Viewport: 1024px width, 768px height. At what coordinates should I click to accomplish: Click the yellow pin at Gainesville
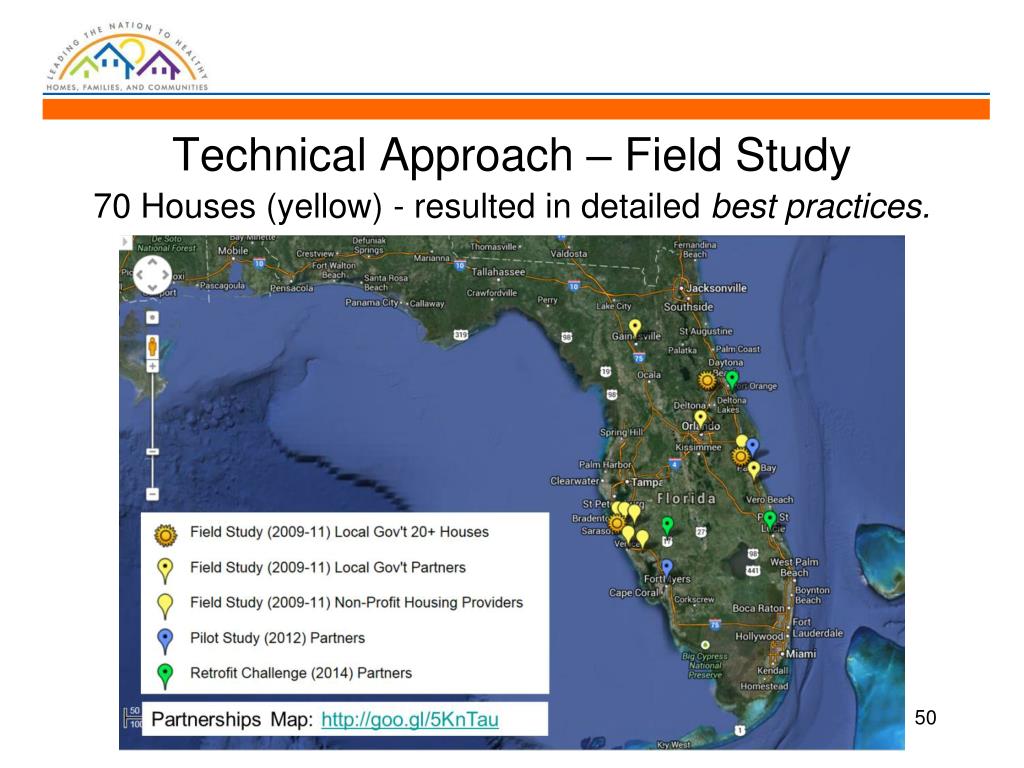[635, 328]
